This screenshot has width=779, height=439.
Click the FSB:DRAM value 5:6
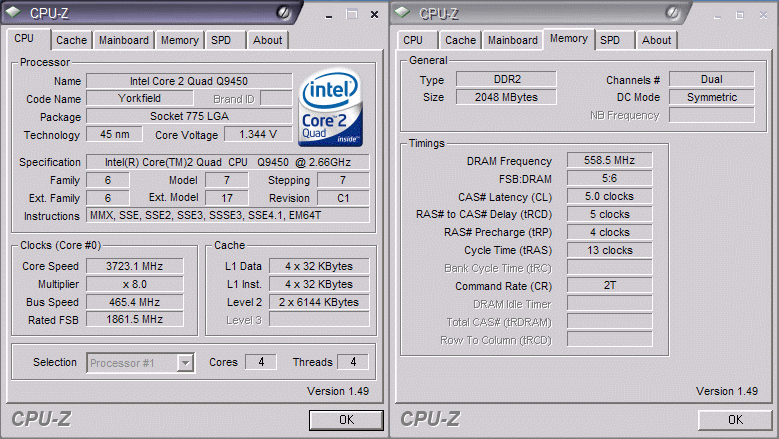pyautogui.click(x=610, y=178)
